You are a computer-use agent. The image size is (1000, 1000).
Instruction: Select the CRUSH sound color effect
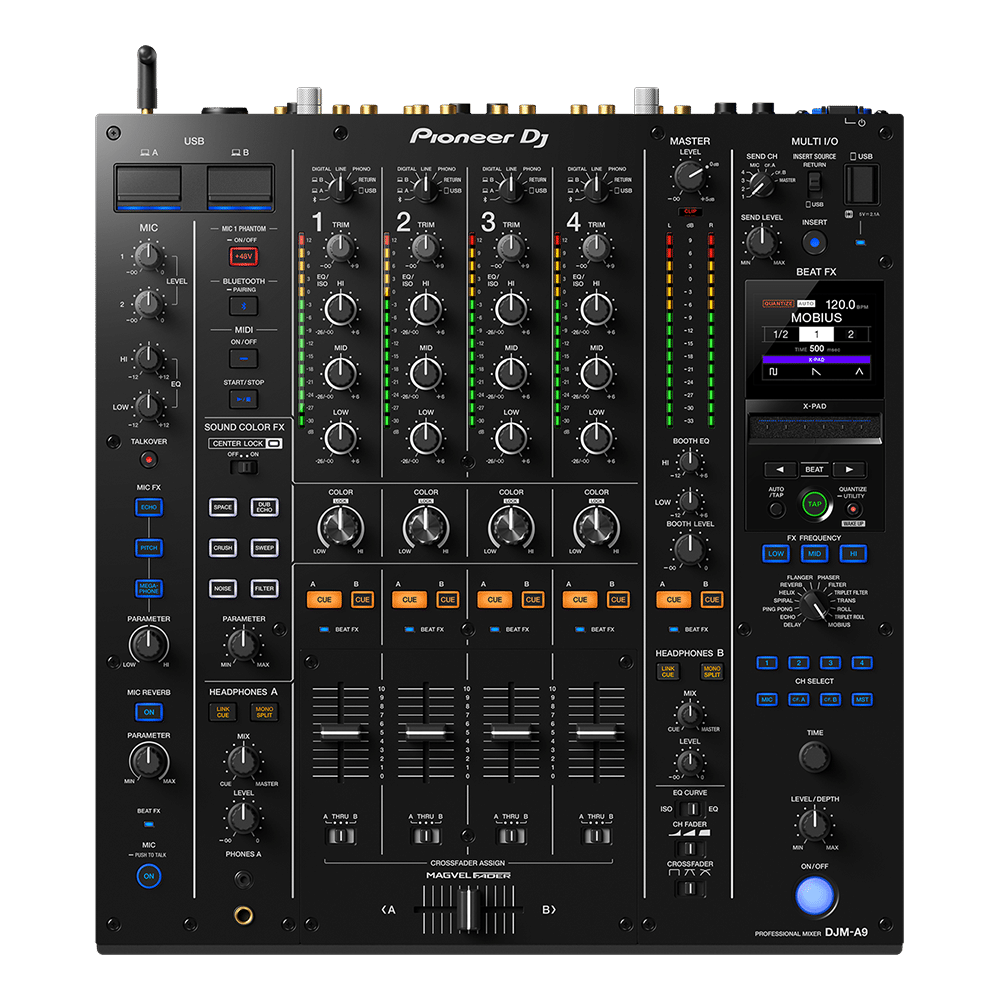coord(222,548)
